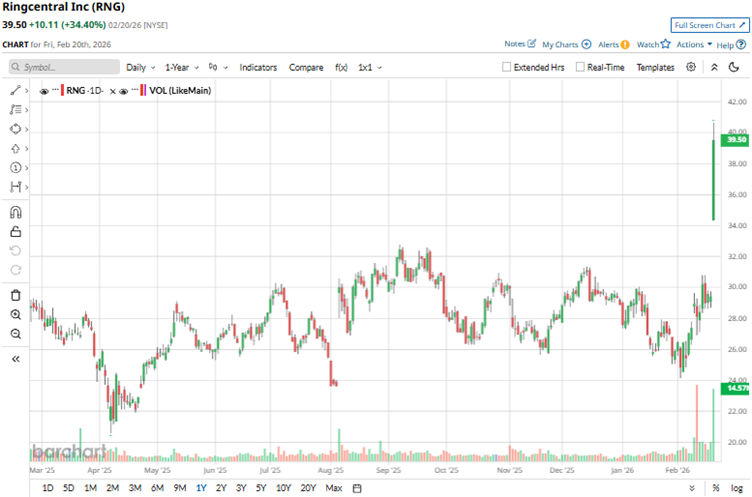This screenshot has width=752, height=497.
Task: Select the trend line drawing tool
Action: pyautogui.click(x=16, y=90)
